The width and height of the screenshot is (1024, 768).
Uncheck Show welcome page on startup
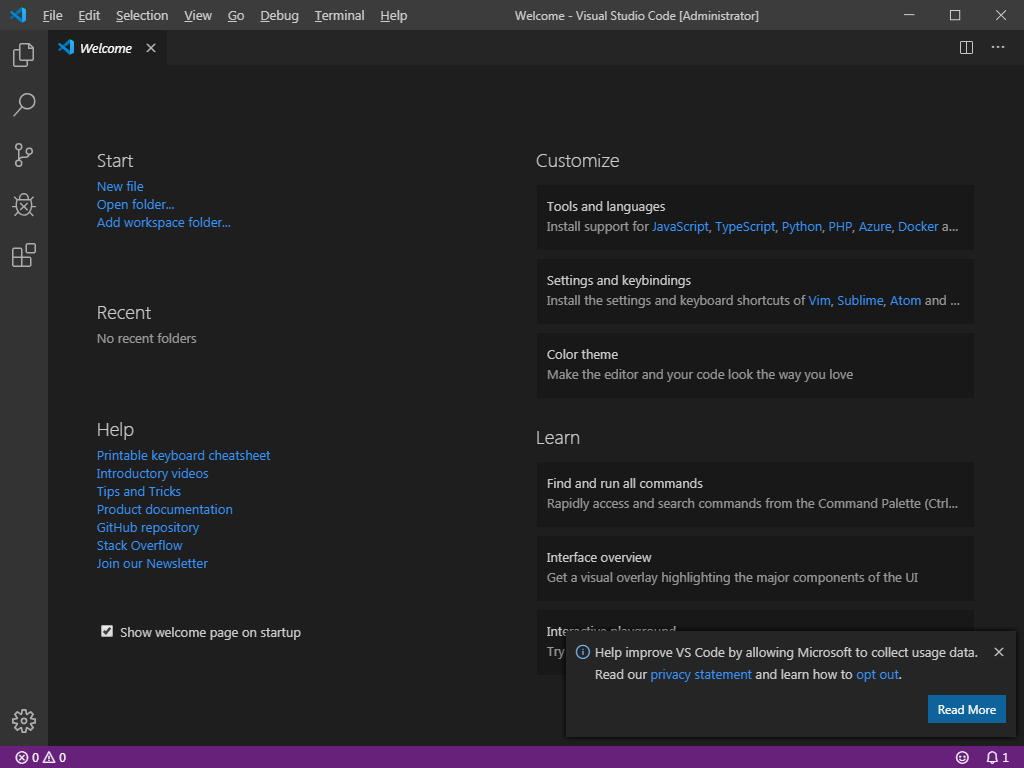(107, 631)
